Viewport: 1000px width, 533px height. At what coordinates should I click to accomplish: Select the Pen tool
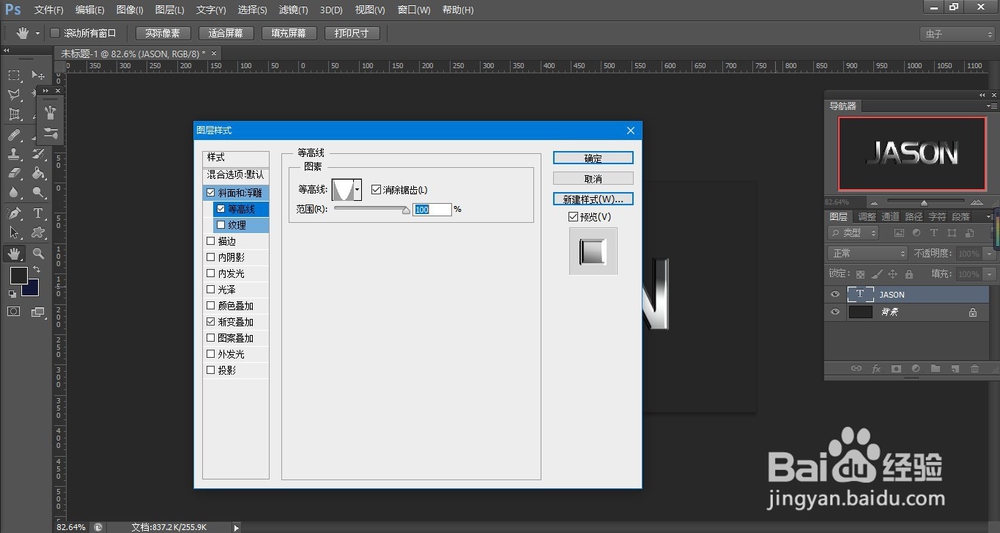pyautogui.click(x=13, y=213)
